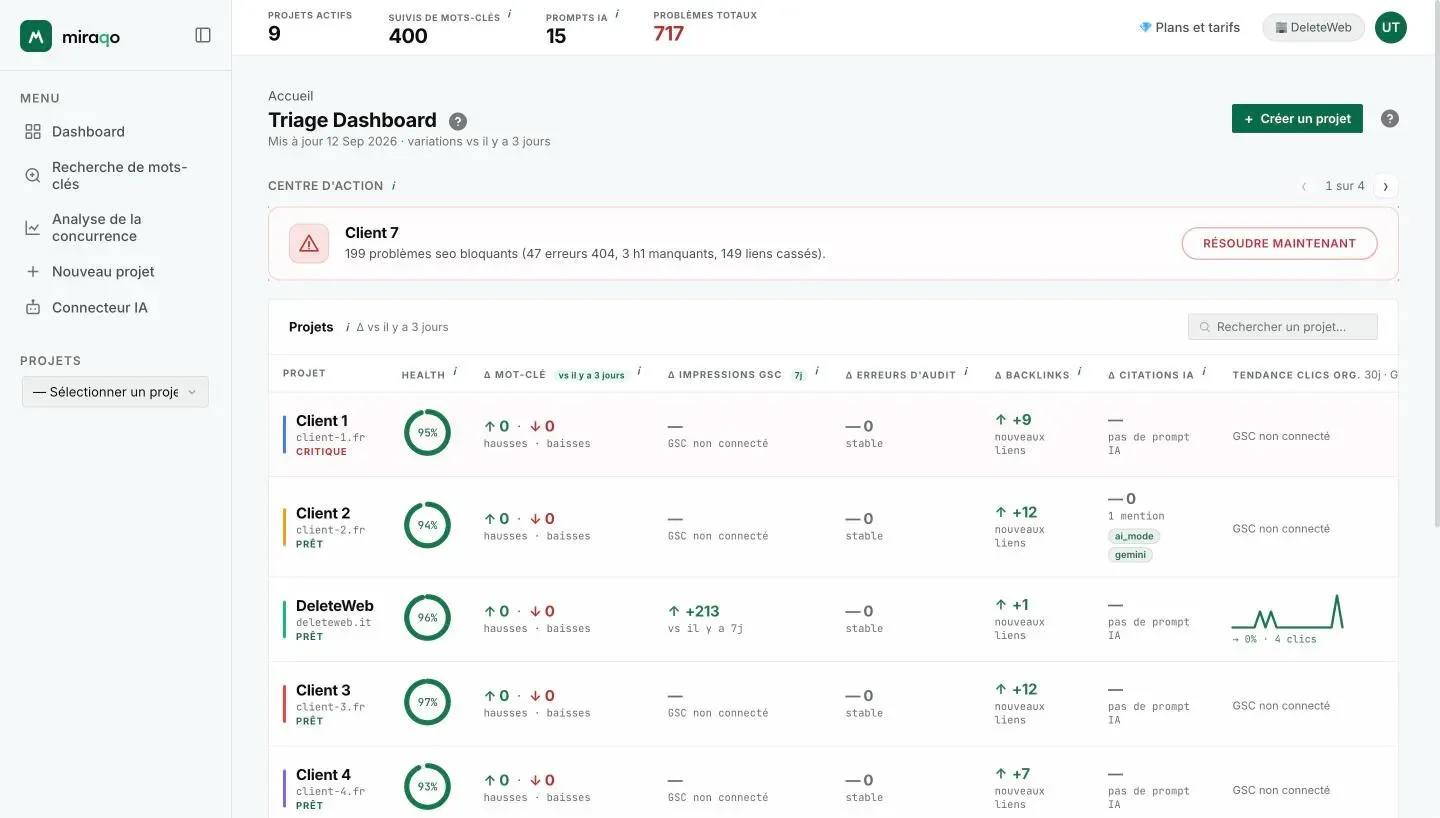Click the +213 impressions value for DeleteWeb
The height and width of the screenshot is (818, 1440).
[x=694, y=611]
